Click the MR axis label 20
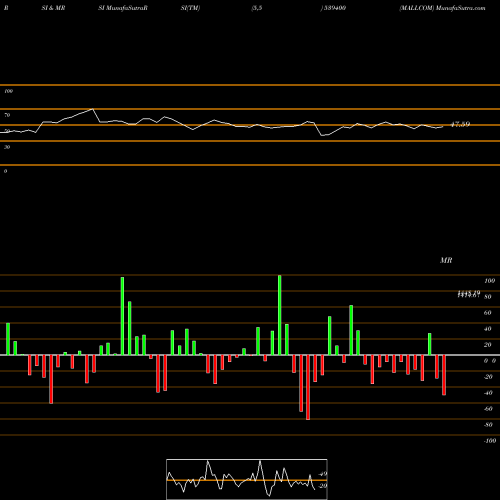 click(x=487, y=345)
